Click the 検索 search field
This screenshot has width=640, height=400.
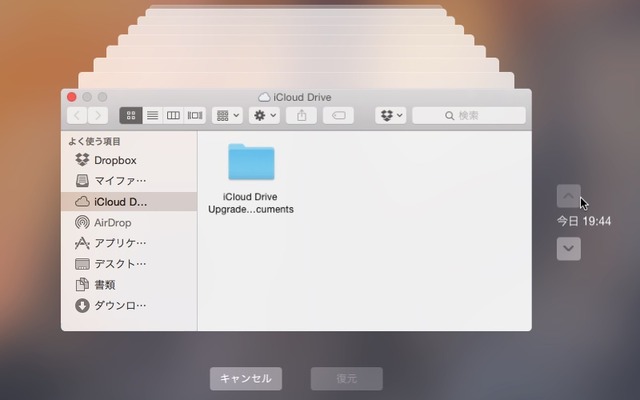pyautogui.click(x=469, y=116)
